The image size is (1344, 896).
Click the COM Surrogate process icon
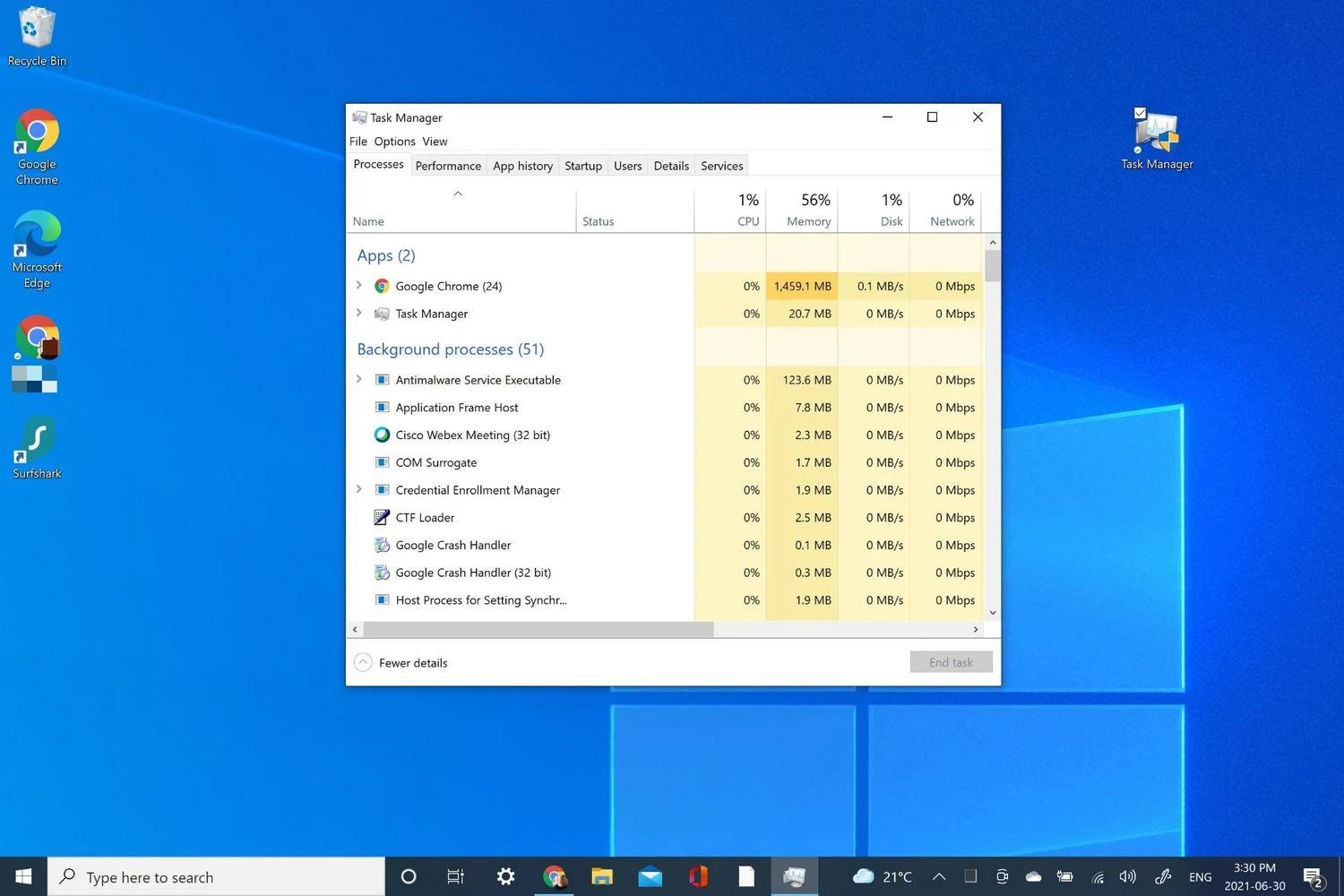pos(382,462)
